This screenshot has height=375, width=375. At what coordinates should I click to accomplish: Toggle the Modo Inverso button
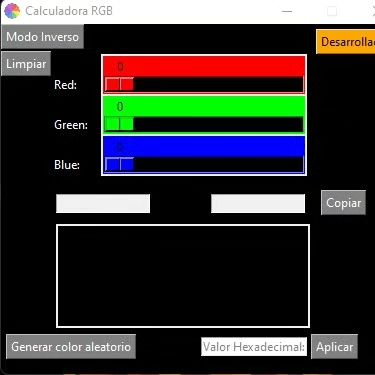pos(42,37)
